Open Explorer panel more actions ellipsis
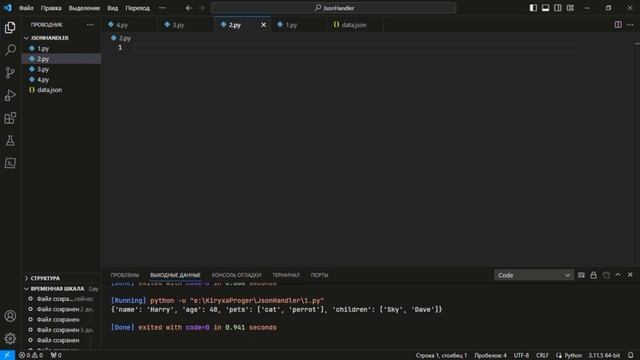 90,25
